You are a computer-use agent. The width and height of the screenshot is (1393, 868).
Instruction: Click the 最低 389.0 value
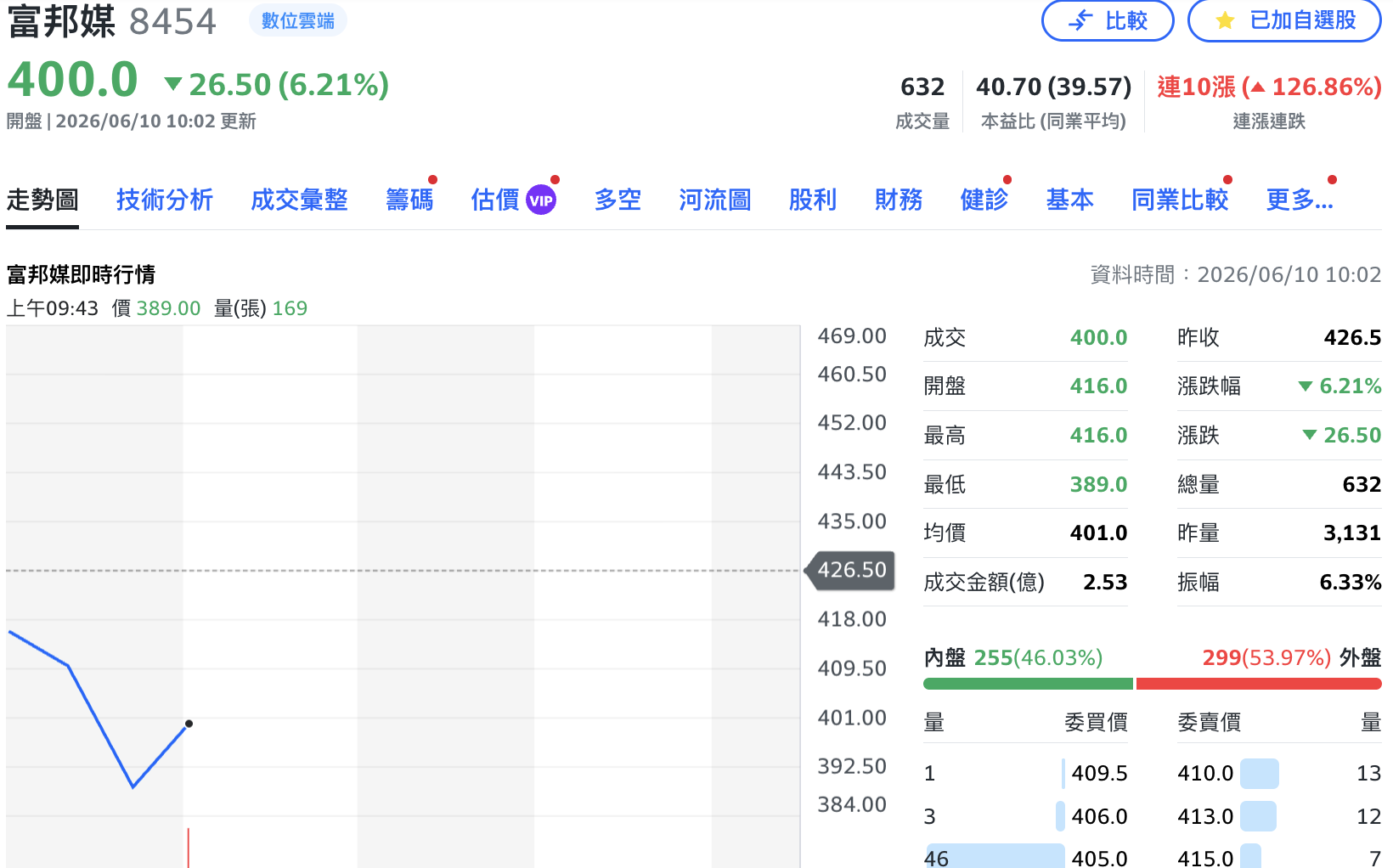tap(1098, 485)
